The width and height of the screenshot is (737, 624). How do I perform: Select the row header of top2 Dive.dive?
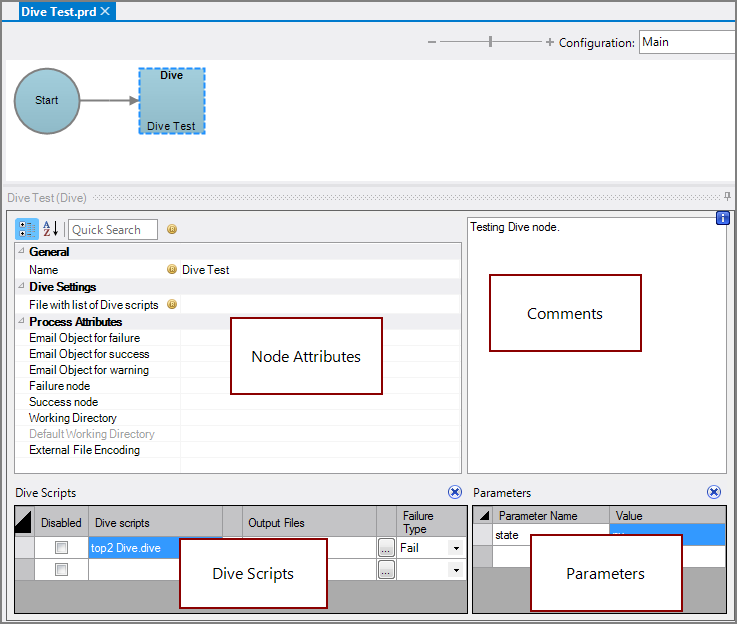coord(24,548)
